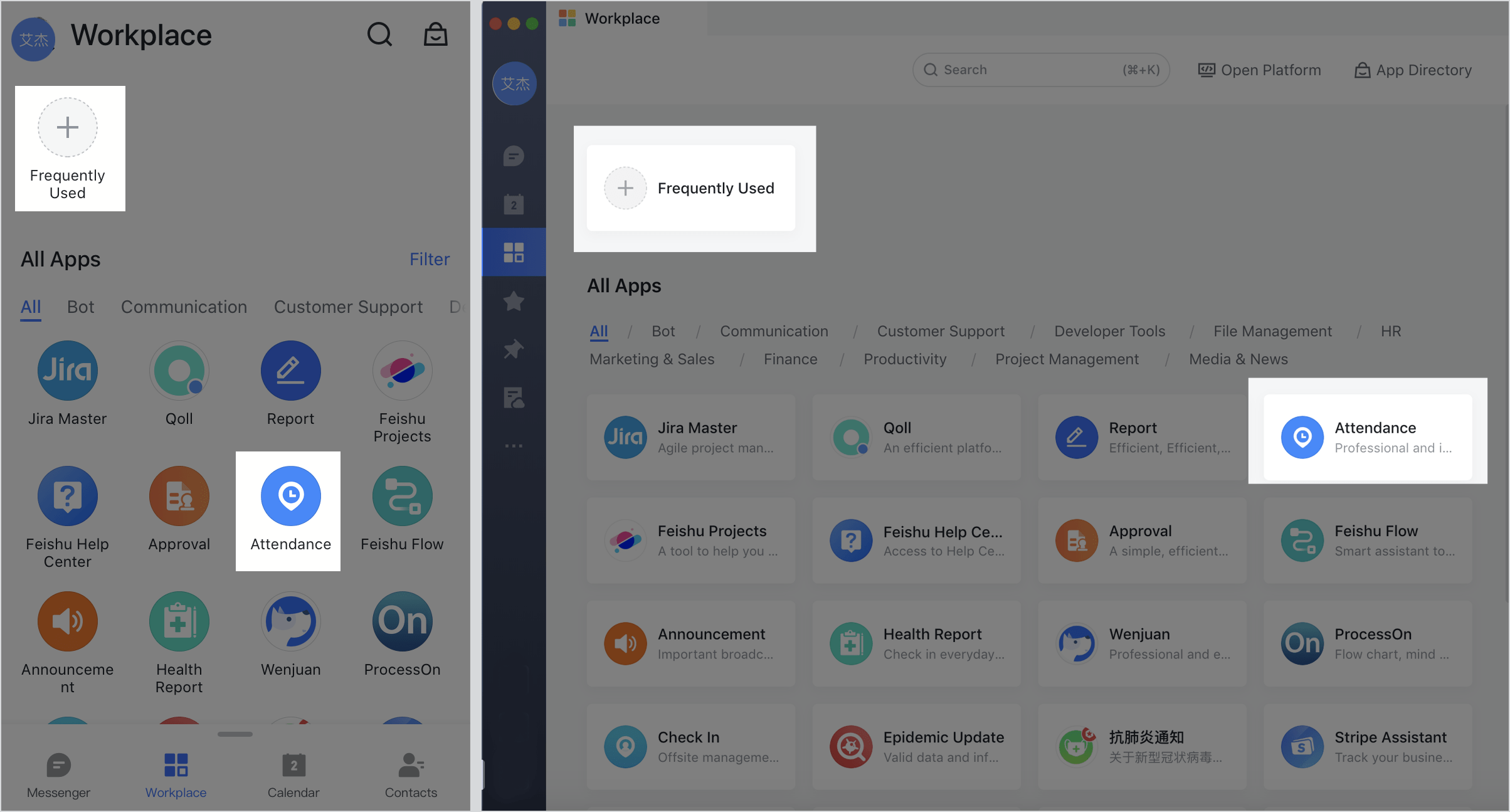
Task: Click the user avatar in desktop sidebar
Action: tap(514, 83)
